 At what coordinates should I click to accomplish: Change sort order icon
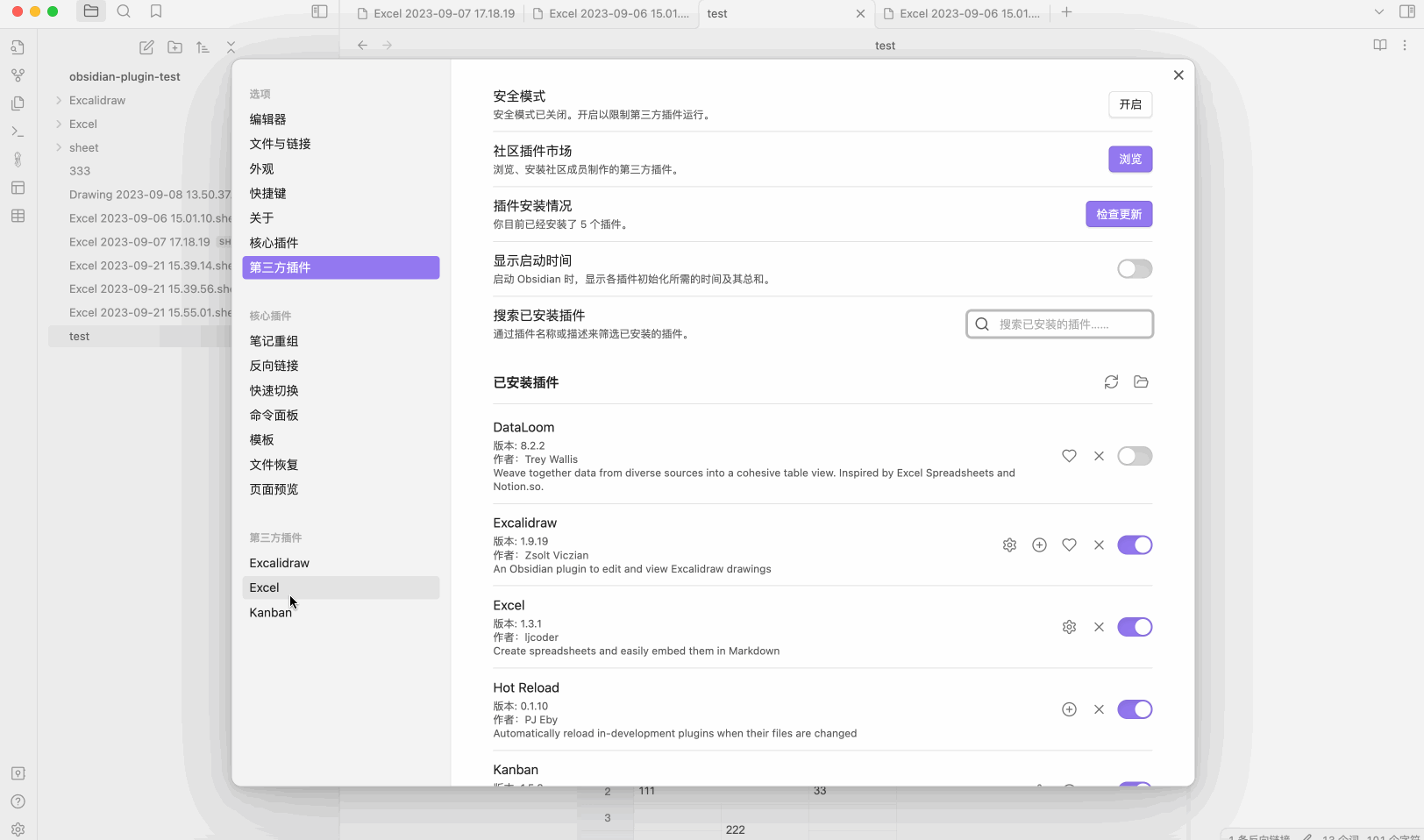point(203,47)
